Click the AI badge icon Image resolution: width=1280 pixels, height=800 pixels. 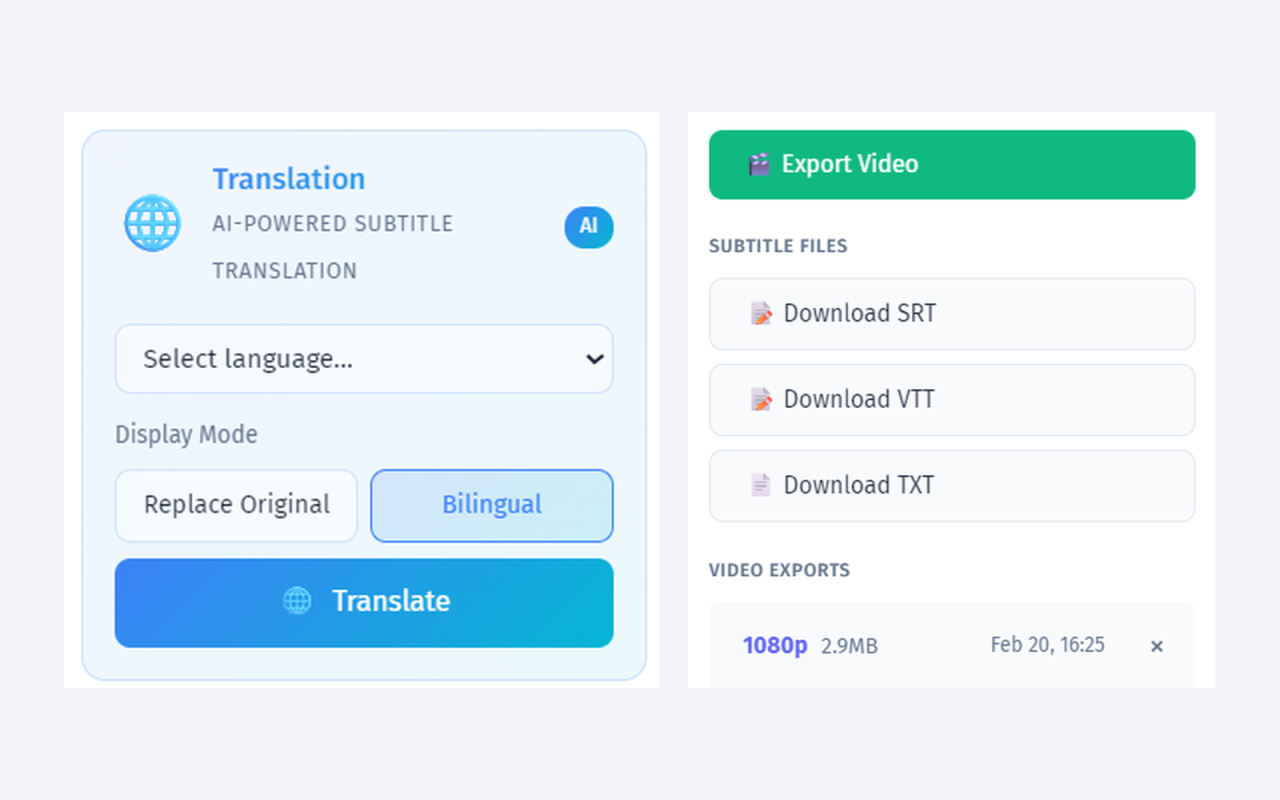[588, 227]
